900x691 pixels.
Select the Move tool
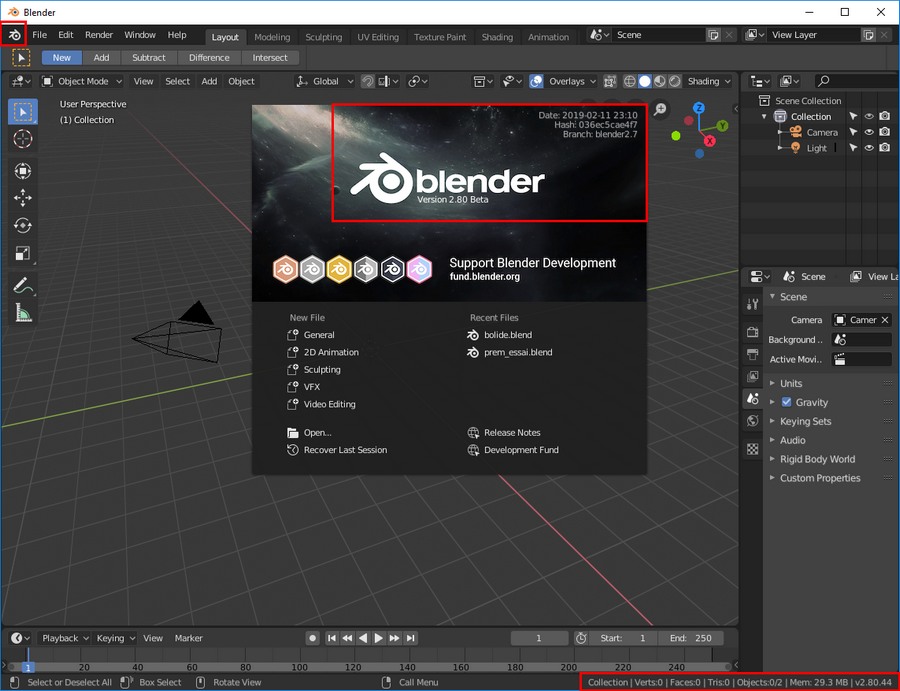point(22,198)
